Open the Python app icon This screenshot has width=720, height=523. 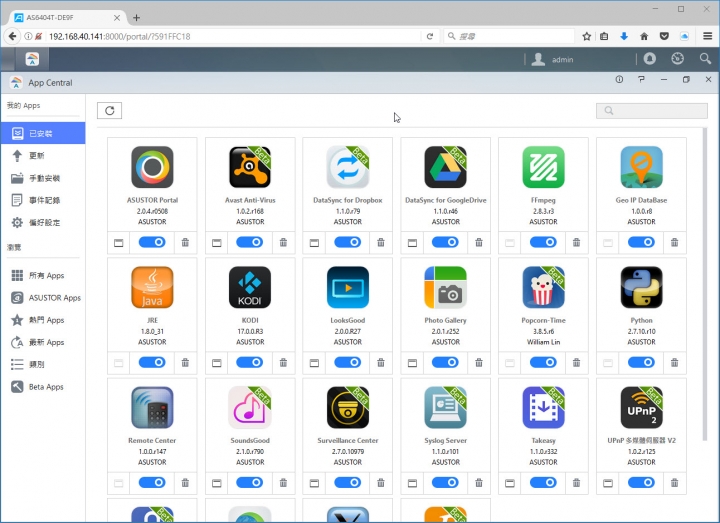[641, 287]
